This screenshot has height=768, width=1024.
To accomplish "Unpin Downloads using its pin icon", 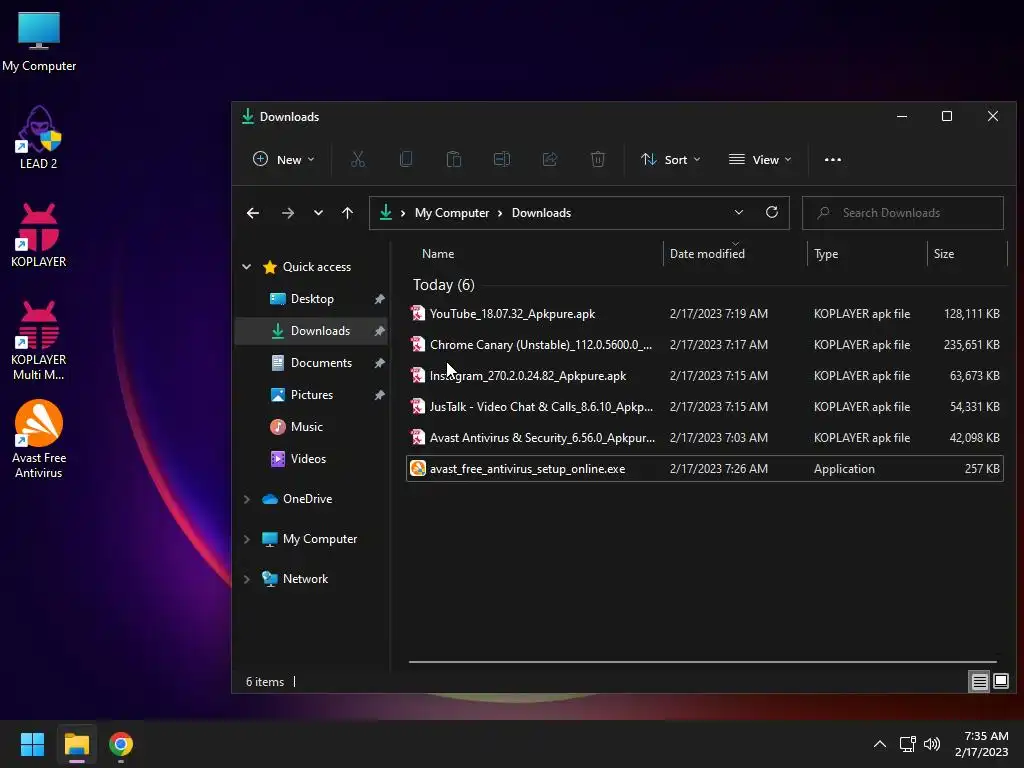I will pyautogui.click(x=379, y=331).
